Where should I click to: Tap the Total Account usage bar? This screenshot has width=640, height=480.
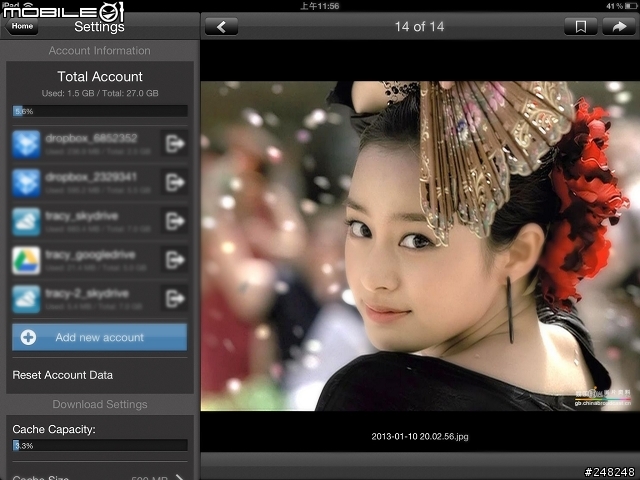click(100, 111)
